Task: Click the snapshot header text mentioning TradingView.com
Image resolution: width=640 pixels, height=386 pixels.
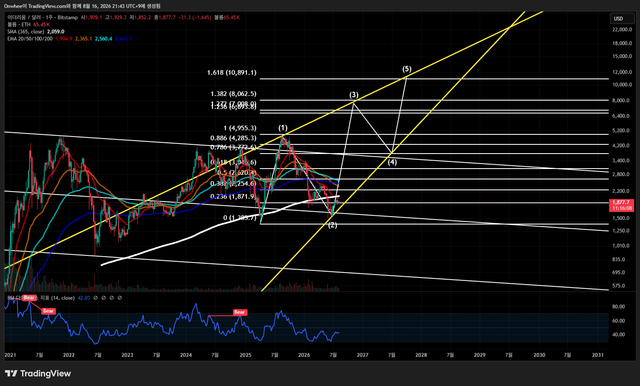Action: [x=82, y=6]
